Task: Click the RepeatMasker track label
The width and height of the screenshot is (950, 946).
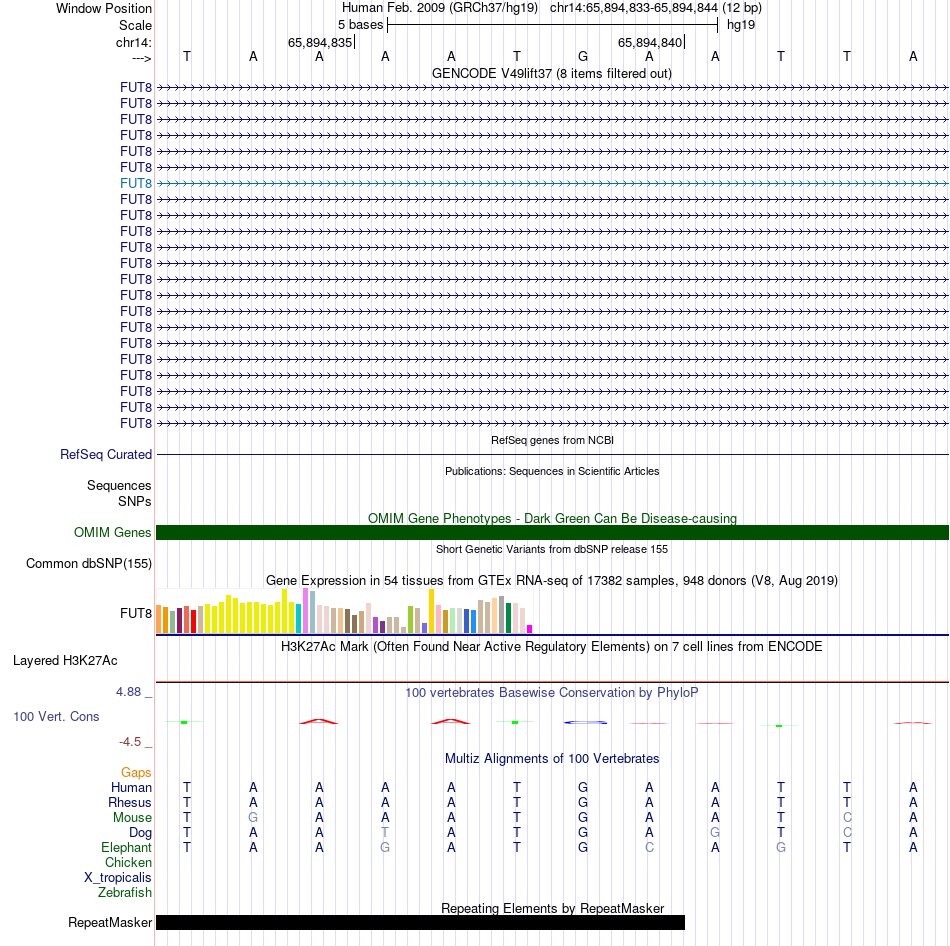Action: click(110, 922)
